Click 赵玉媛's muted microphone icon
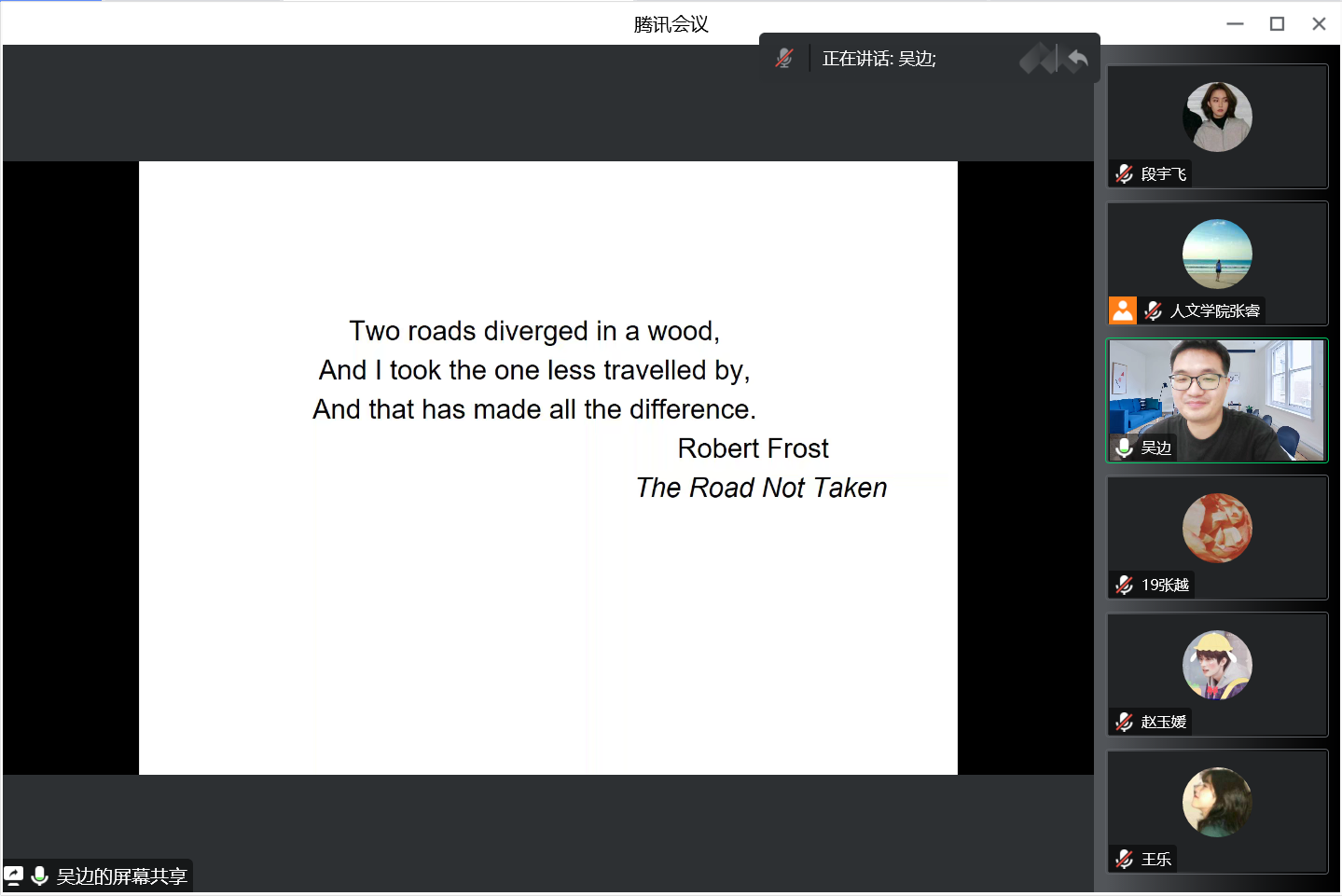Viewport: 1342px width, 896px height. pos(1125,722)
